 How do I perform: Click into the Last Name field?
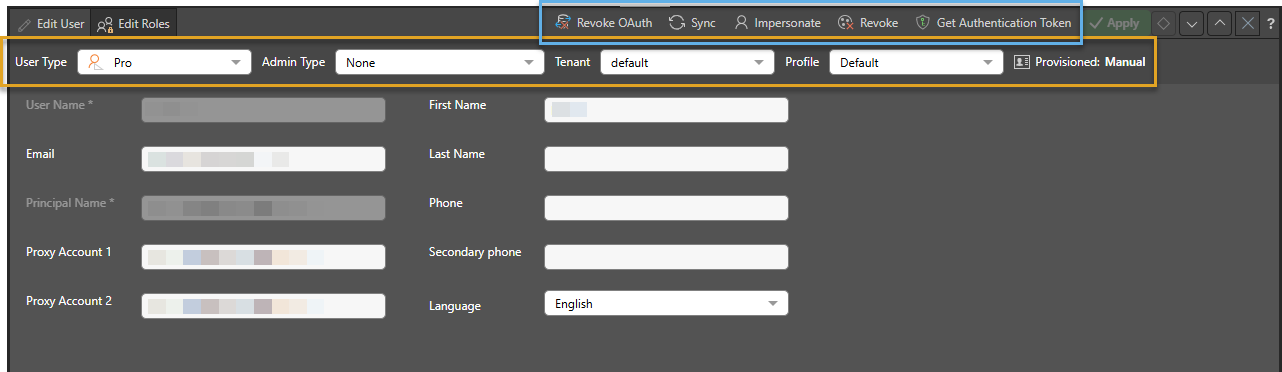coord(666,159)
